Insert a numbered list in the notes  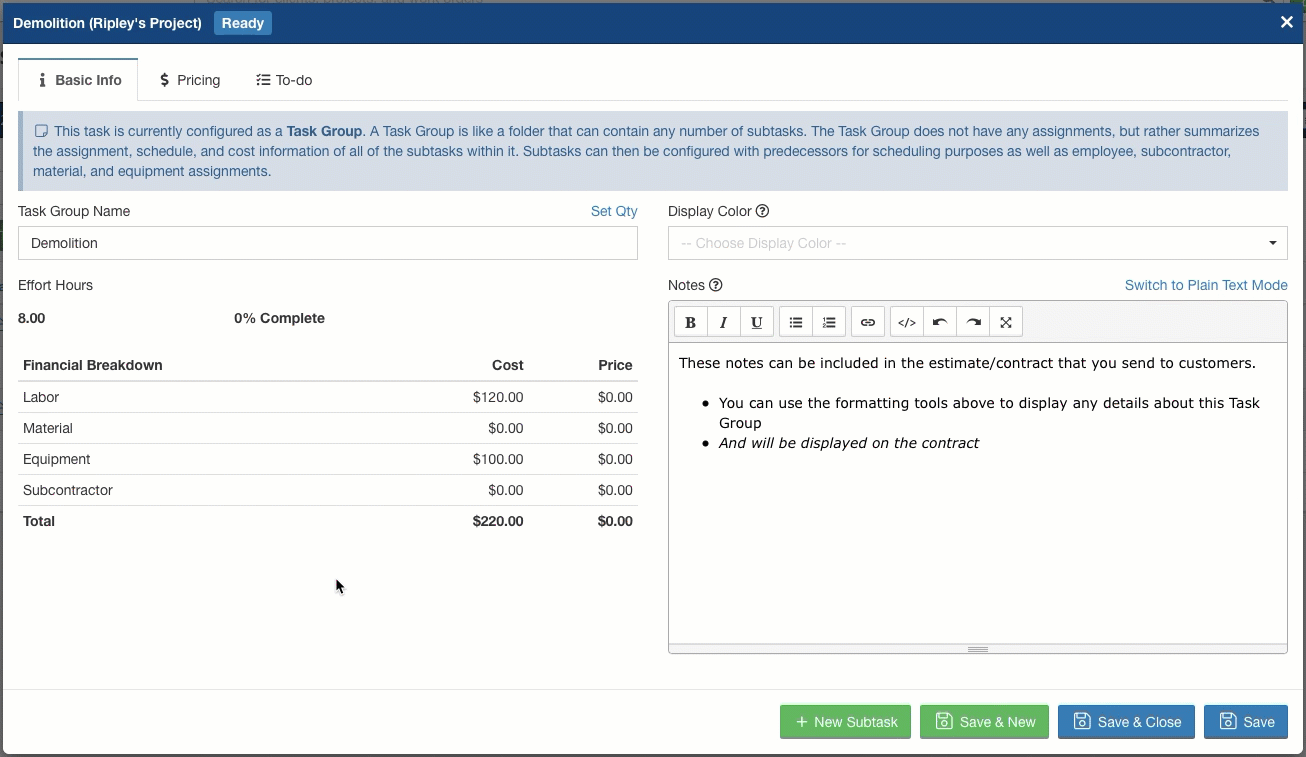point(829,321)
